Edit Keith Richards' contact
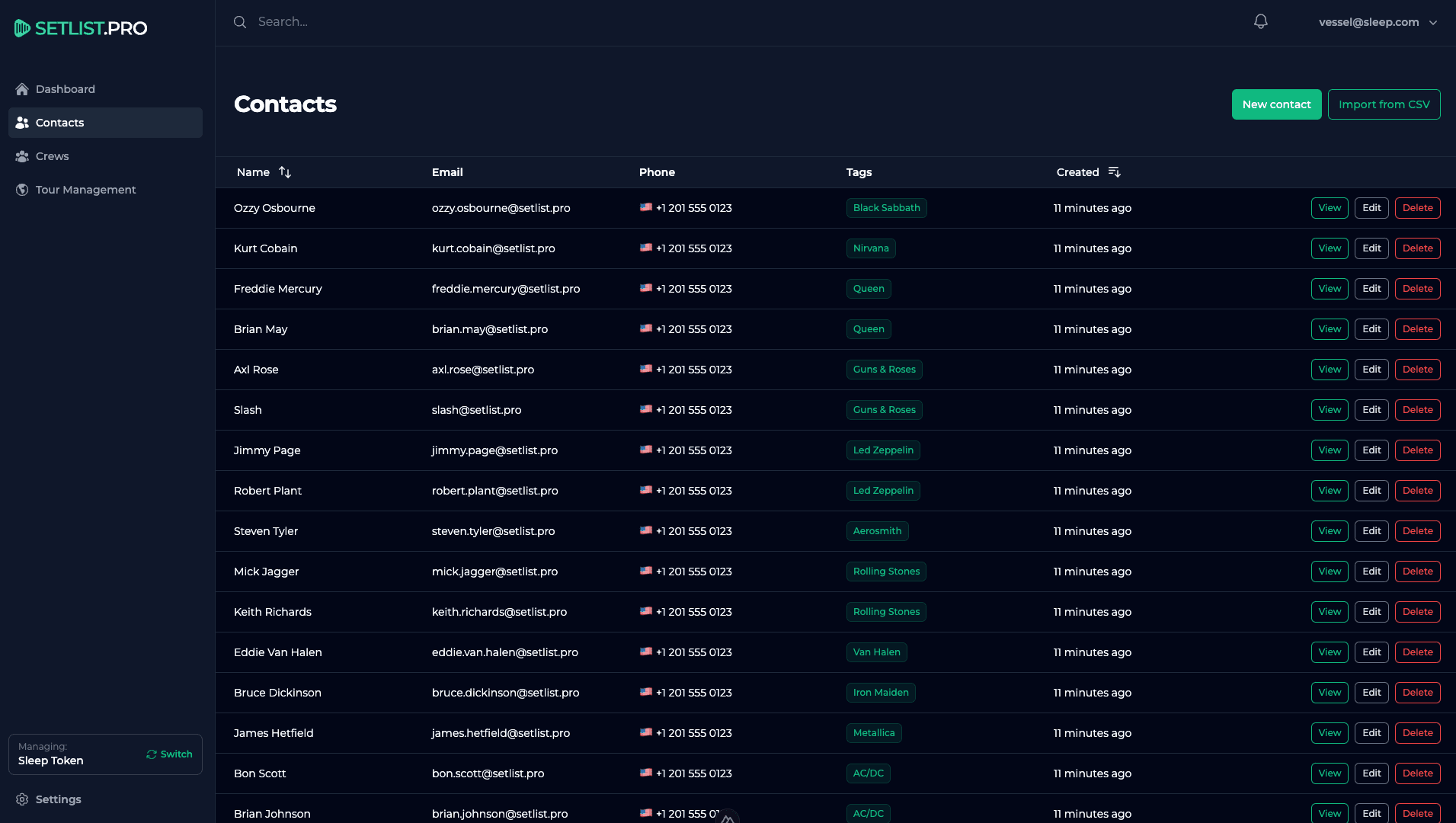The height and width of the screenshot is (823, 1456). [1371, 612]
